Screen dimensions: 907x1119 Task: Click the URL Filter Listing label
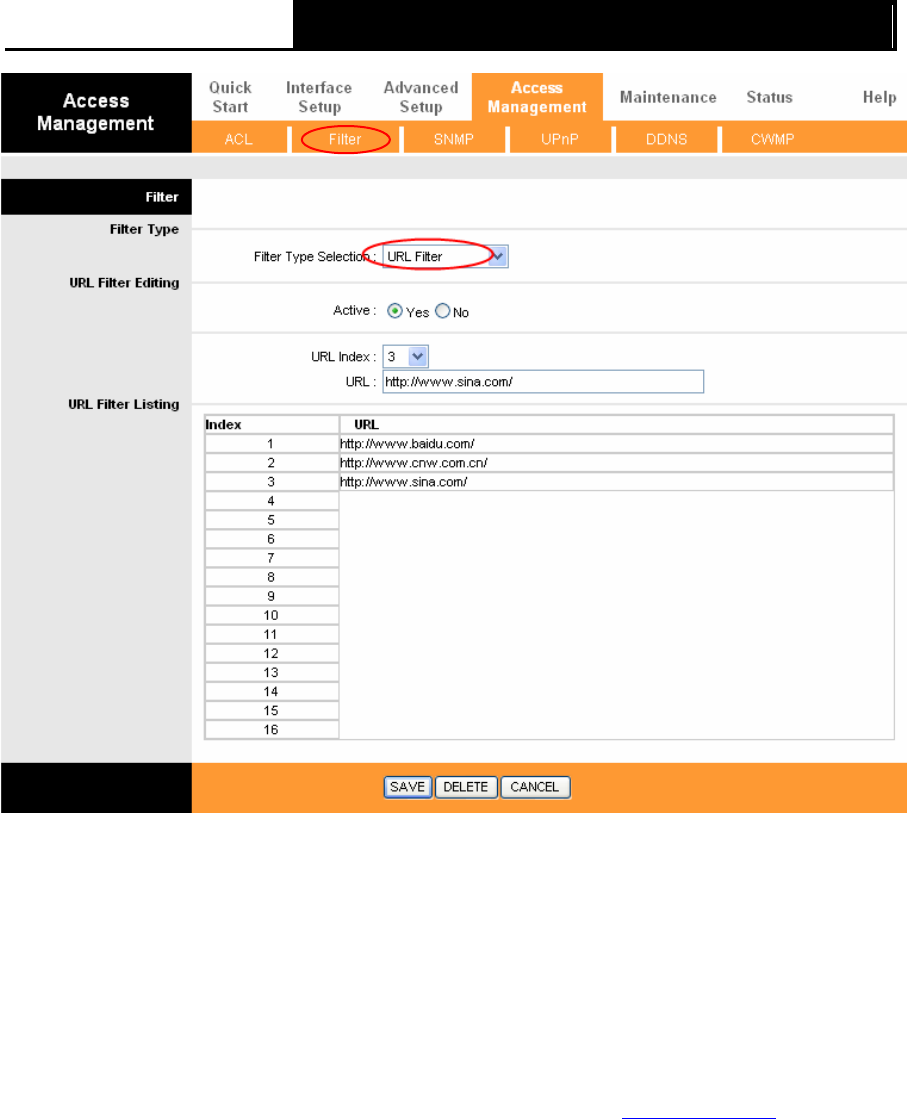pyautogui.click(x=123, y=404)
